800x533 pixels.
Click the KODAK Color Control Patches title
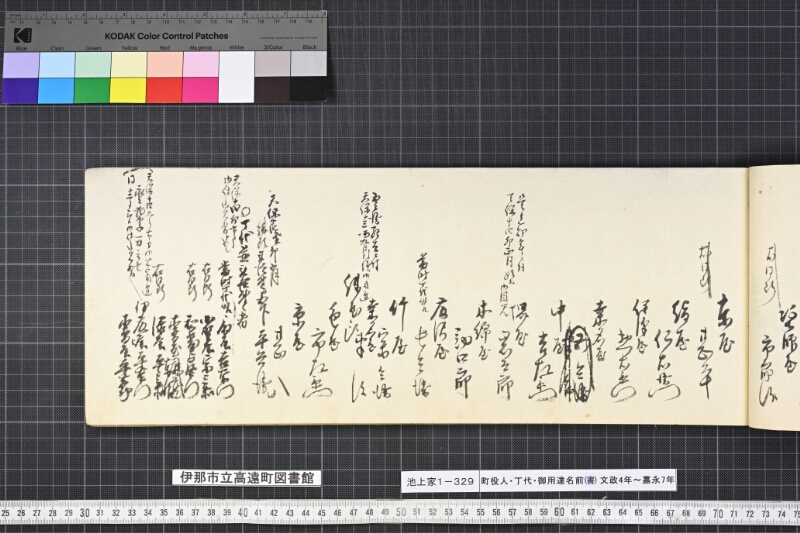(166, 36)
